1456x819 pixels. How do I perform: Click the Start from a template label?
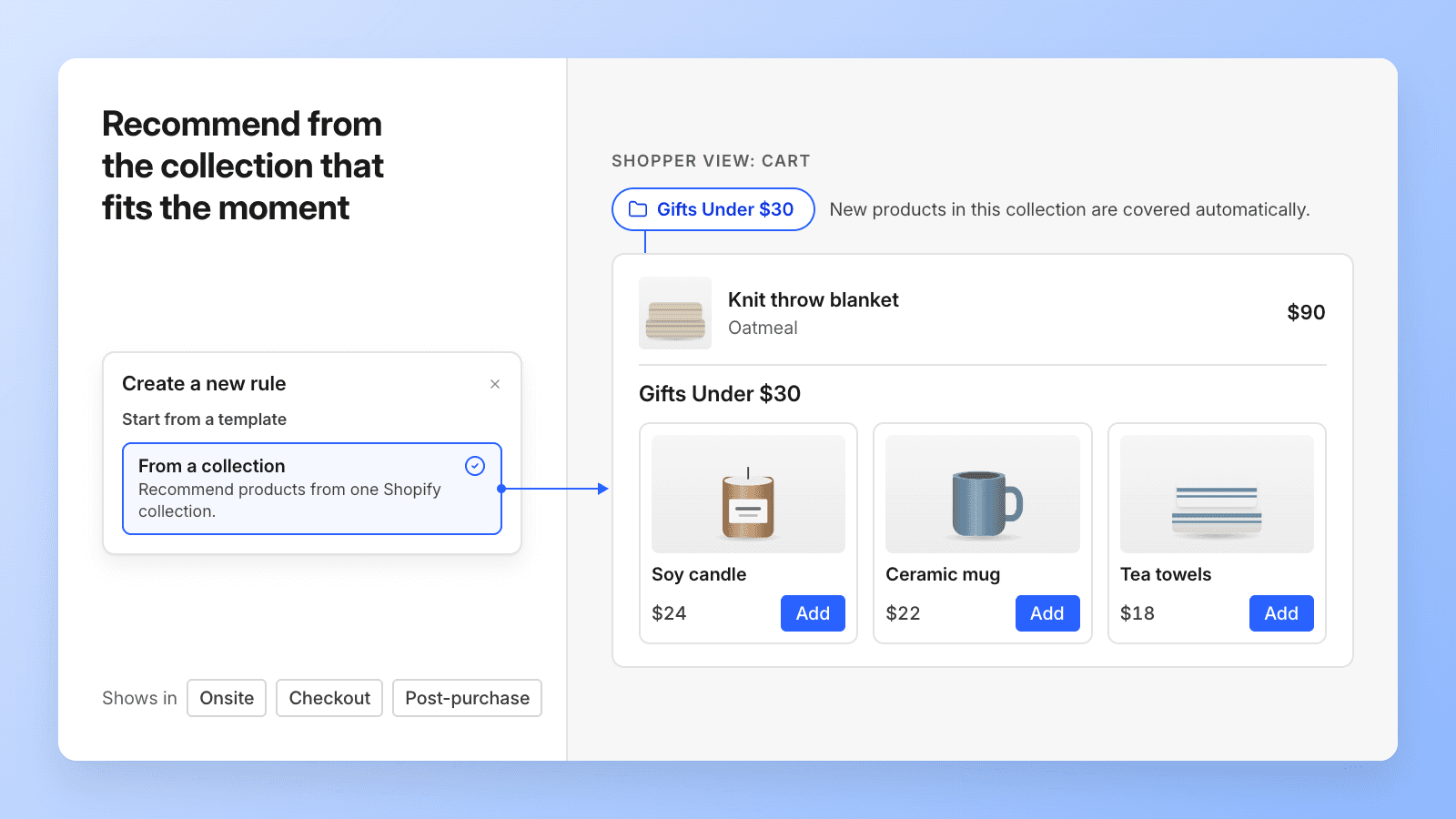[204, 420]
